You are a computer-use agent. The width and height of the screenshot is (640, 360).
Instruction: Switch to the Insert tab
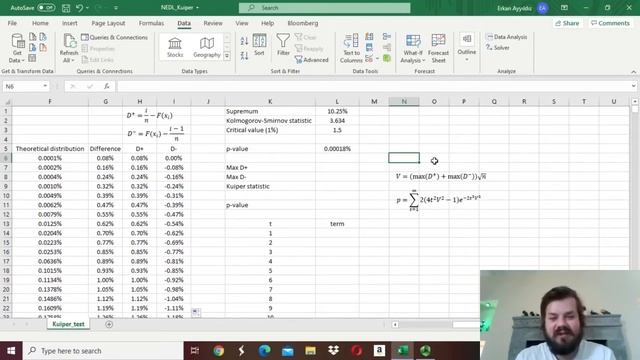point(70,23)
